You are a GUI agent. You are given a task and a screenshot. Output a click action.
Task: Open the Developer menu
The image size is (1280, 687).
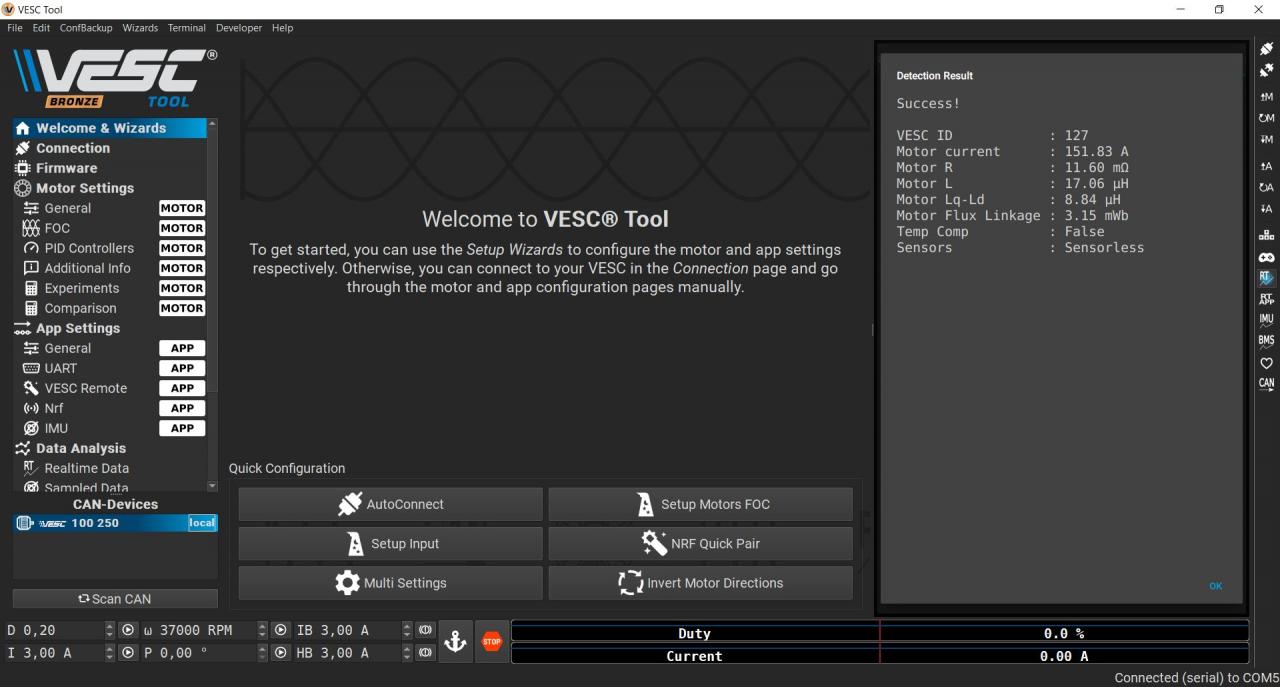[x=239, y=28]
